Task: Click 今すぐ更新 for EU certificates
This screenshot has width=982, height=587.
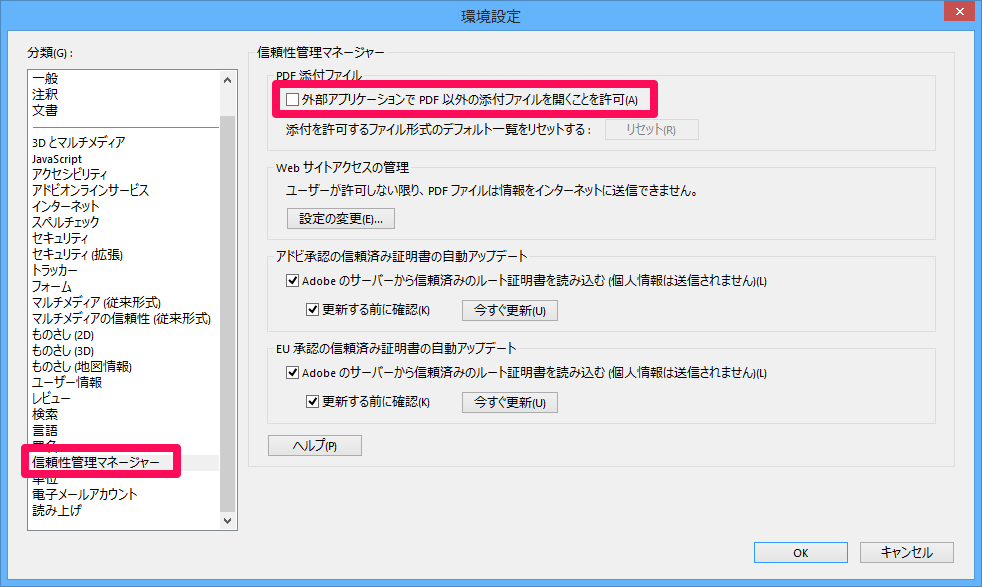Action: [x=509, y=402]
